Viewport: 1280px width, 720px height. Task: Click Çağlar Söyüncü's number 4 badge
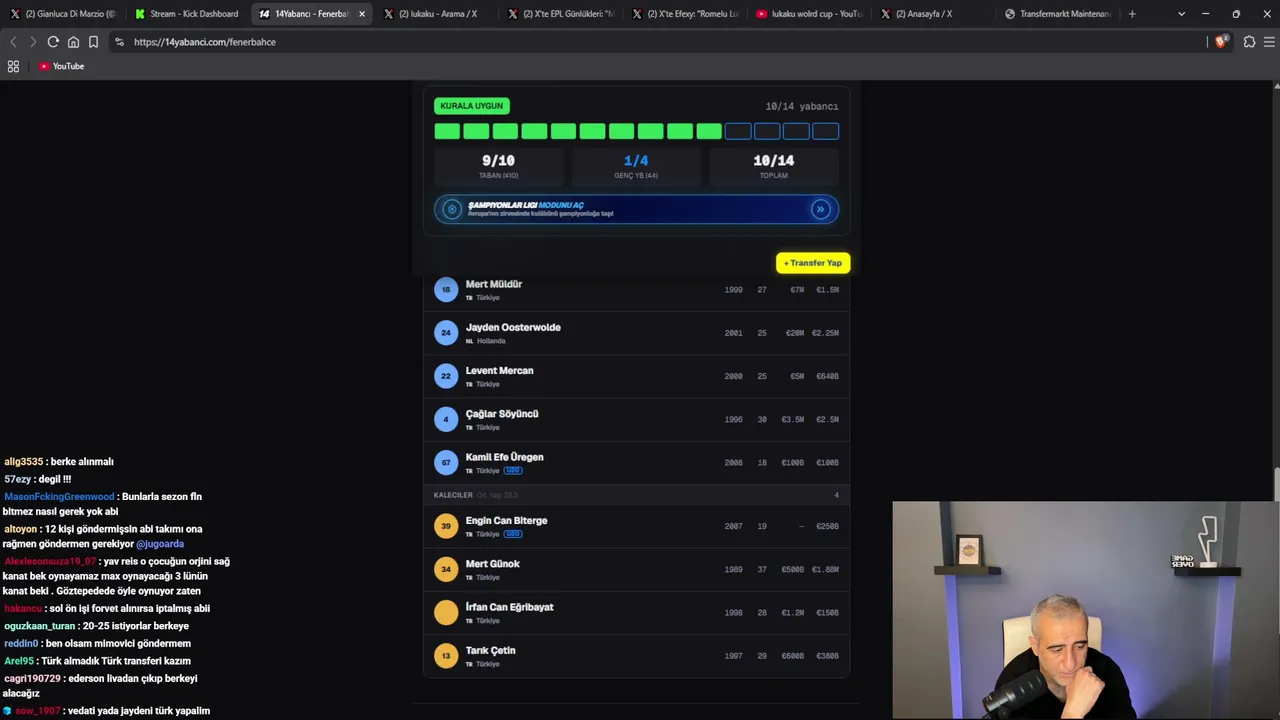click(x=446, y=419)
